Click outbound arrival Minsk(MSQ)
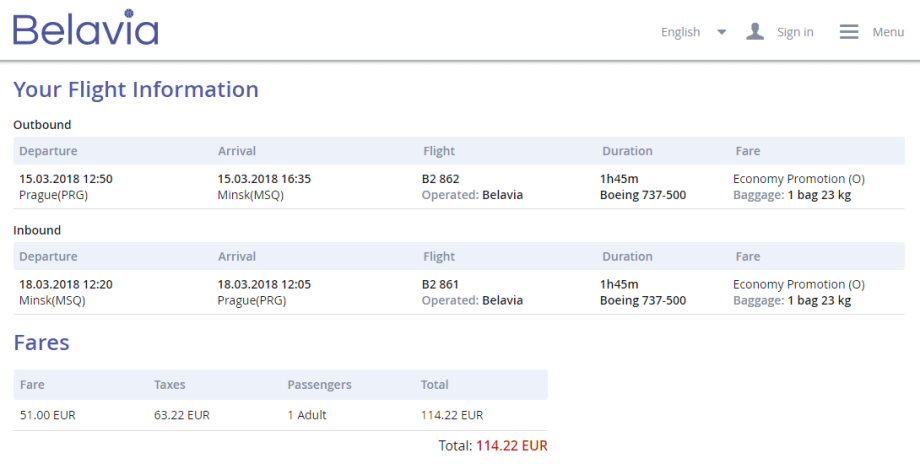The width and height of the screenshot is (920, 464). 251,195
